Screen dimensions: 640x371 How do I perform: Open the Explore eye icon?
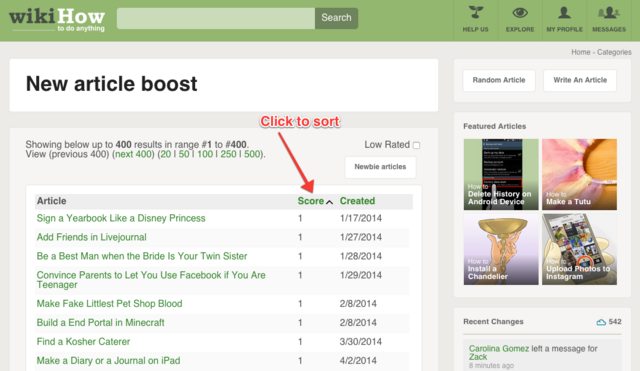coord(520,13)
